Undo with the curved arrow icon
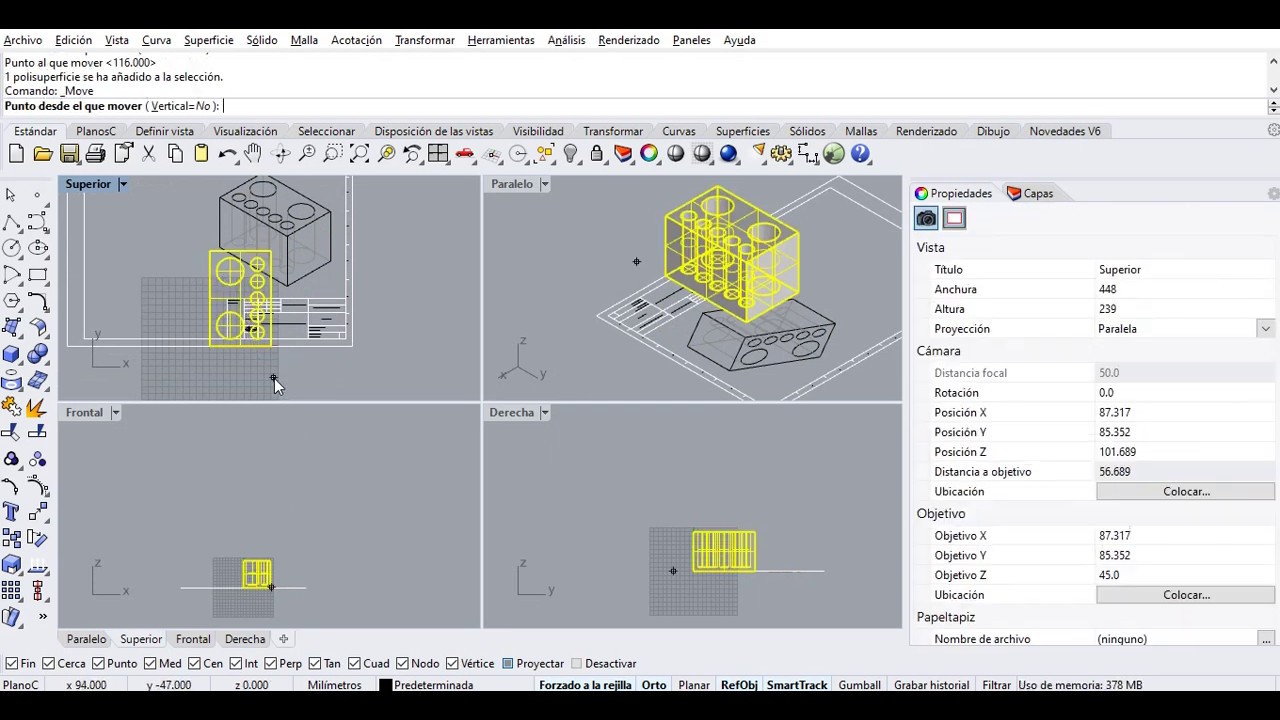Image resolution: width=1280 pixels, height=720 pixels. [228, 154]
